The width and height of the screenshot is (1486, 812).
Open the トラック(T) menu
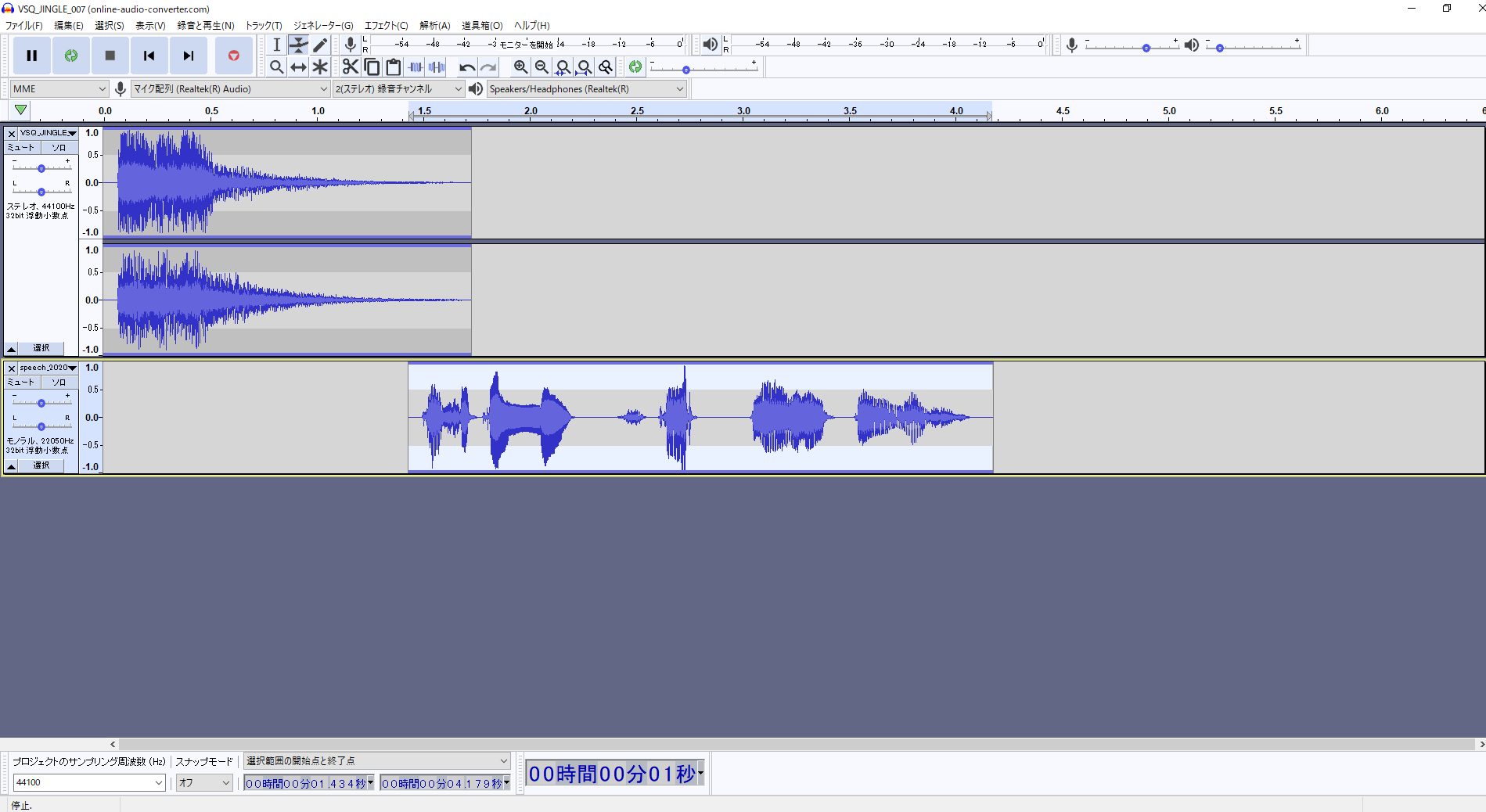pyautogui.click(x=264, y=25)
